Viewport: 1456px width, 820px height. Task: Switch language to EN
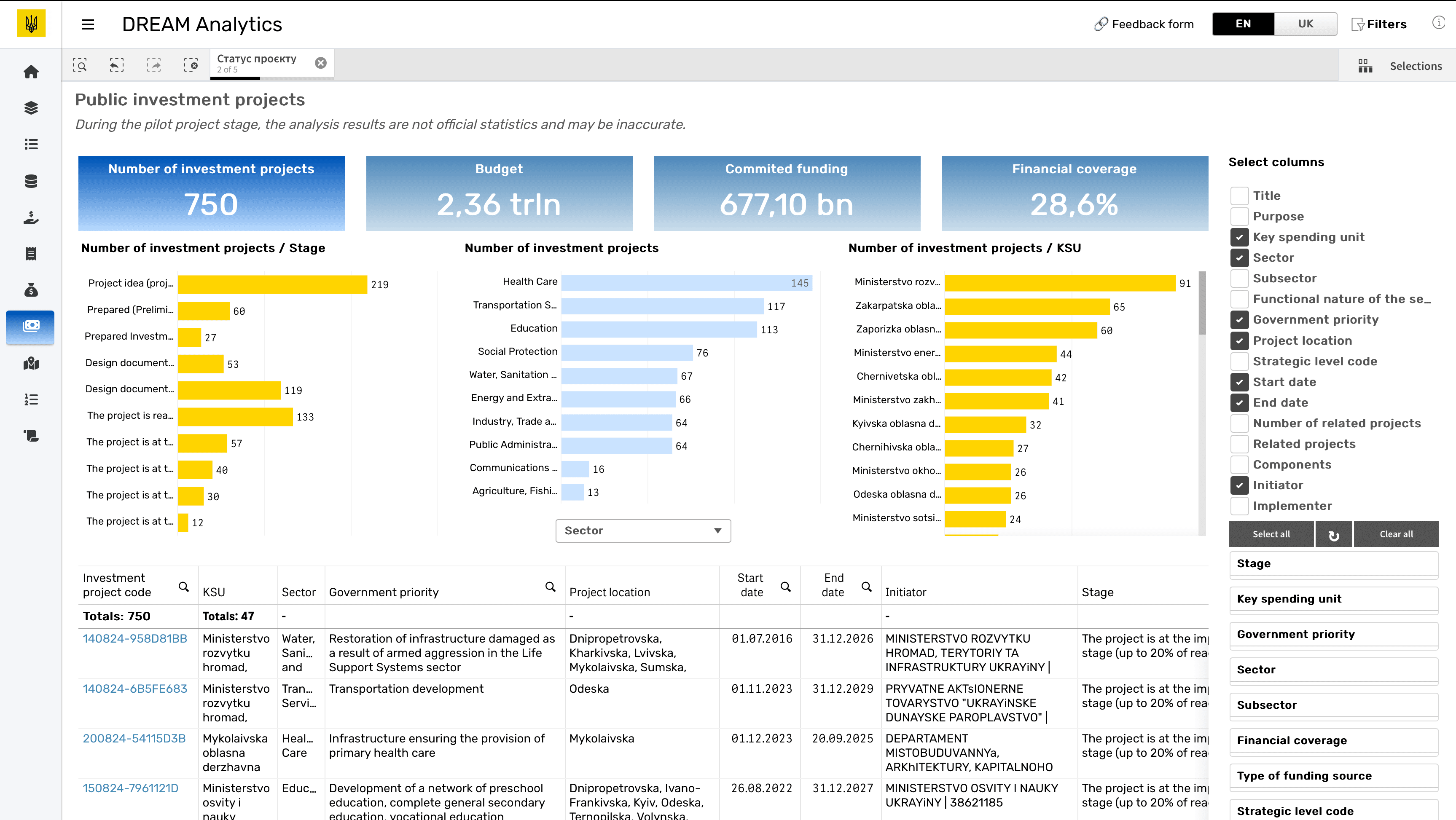click(x=1243, y=24)
